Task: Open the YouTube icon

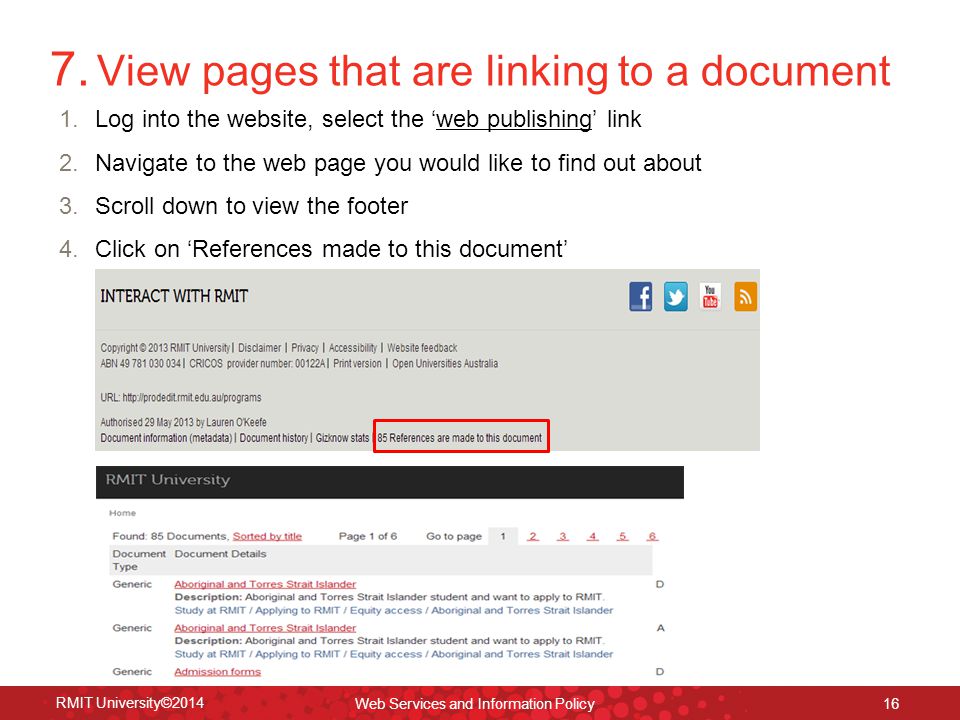Action: (710, 297)
